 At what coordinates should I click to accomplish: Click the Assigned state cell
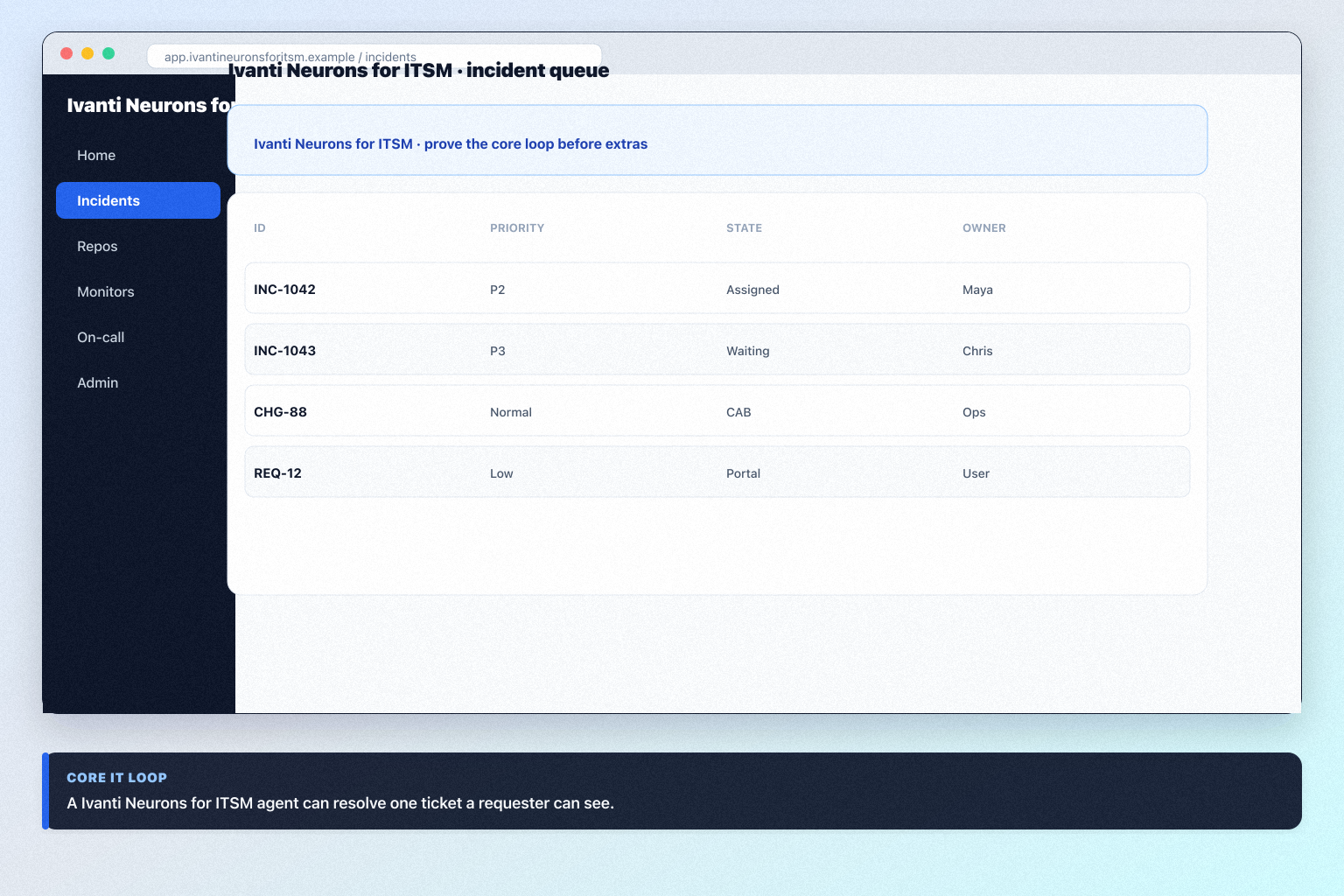coord(752,290)
